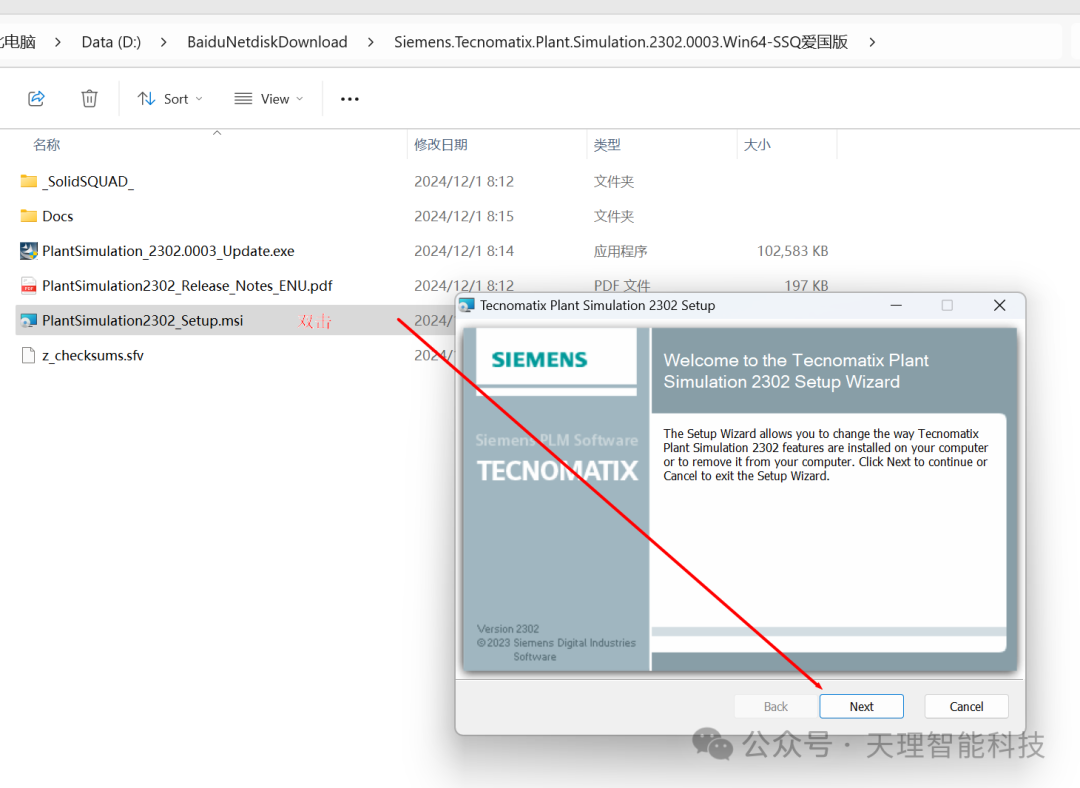The height and width of the screenshot is (788, 1080).
Task: Click Cancel in the Setup wizard
Action: 966,706
